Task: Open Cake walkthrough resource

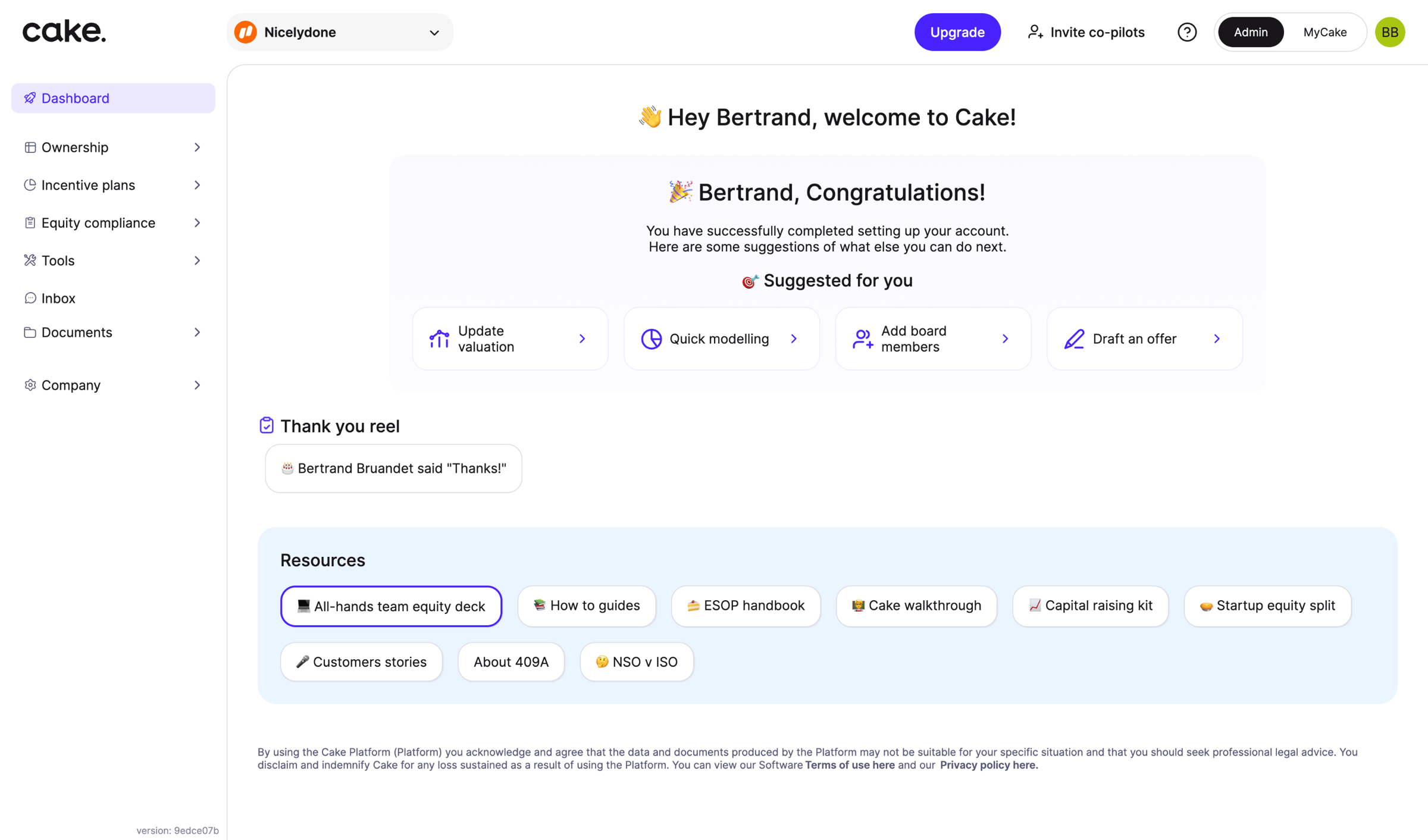Action: pyautogui.click(x=916, y=606)
